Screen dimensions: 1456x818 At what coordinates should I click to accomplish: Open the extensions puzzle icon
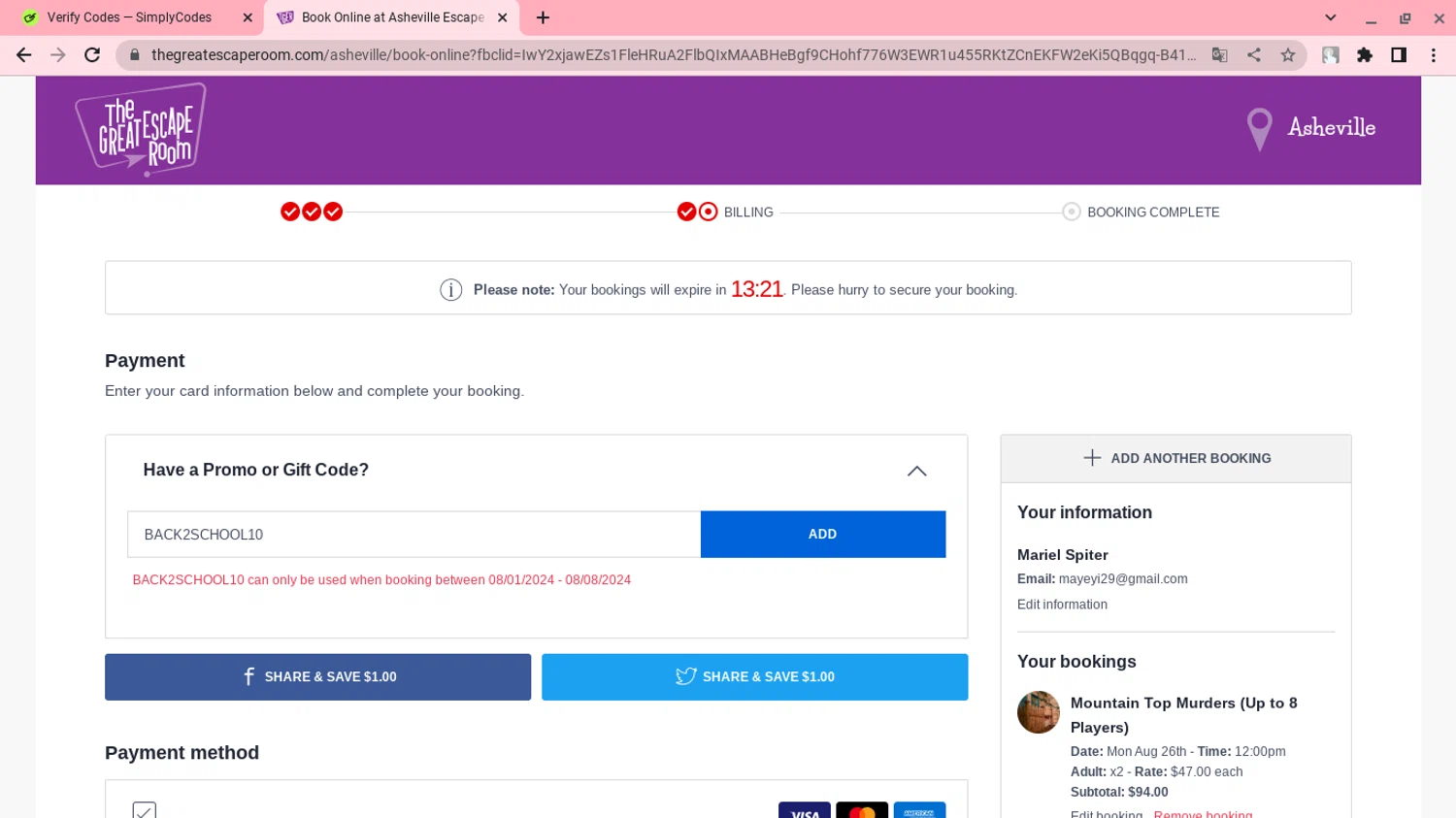[1365, 55]
